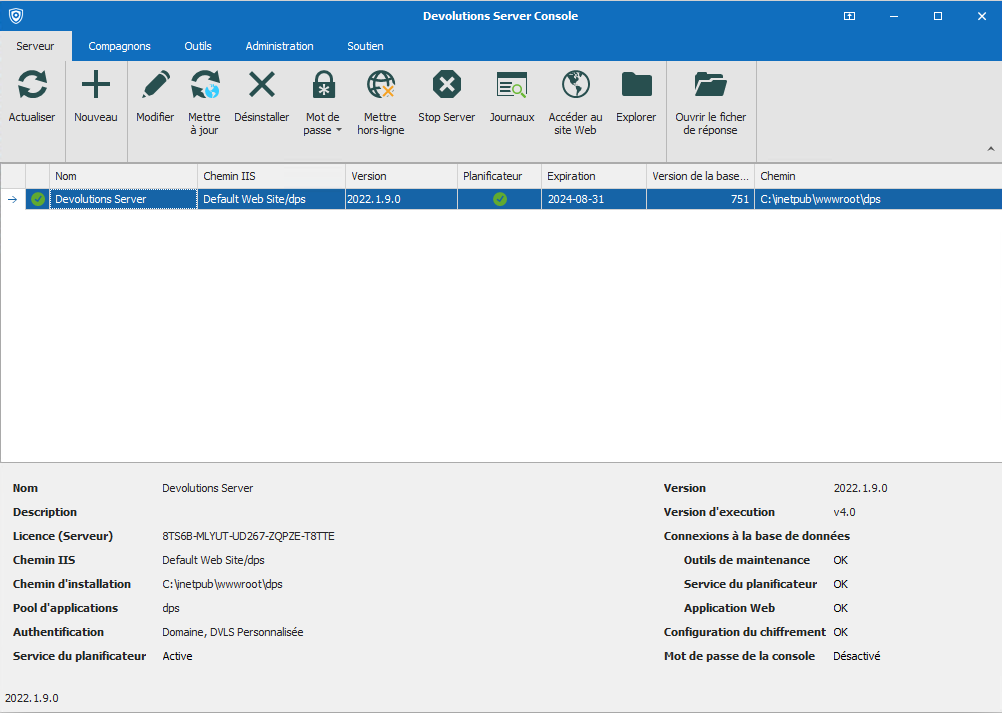Select the Administration tab
Viewport: 1002px width, 713px height.
[279, 46]
